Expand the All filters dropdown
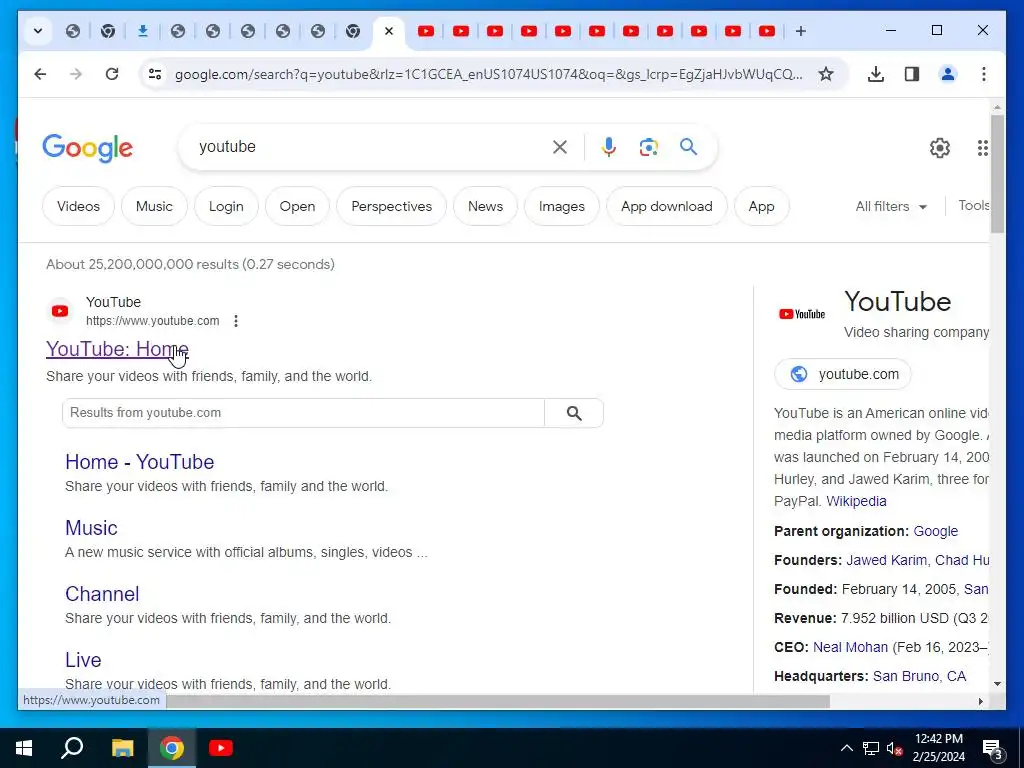Screen dimensions: 1024x768 [891, 206]
